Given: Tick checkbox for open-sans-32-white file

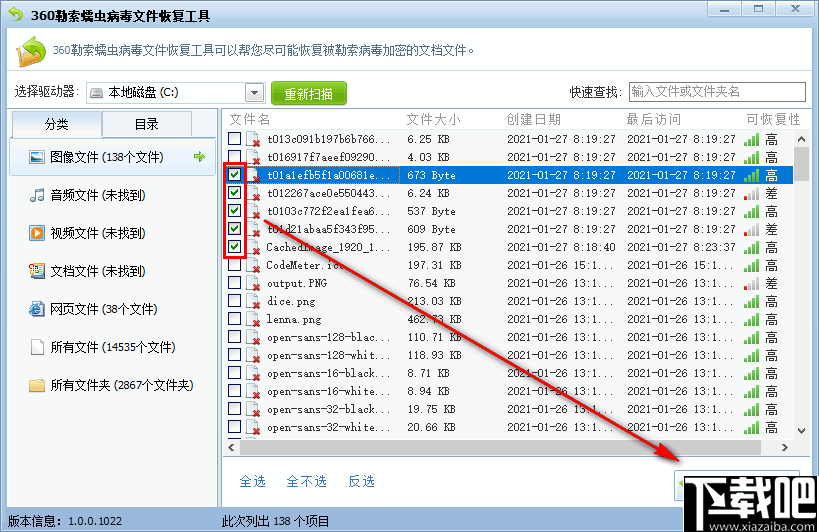Looking at the screenshot, I should coord(235,427).
